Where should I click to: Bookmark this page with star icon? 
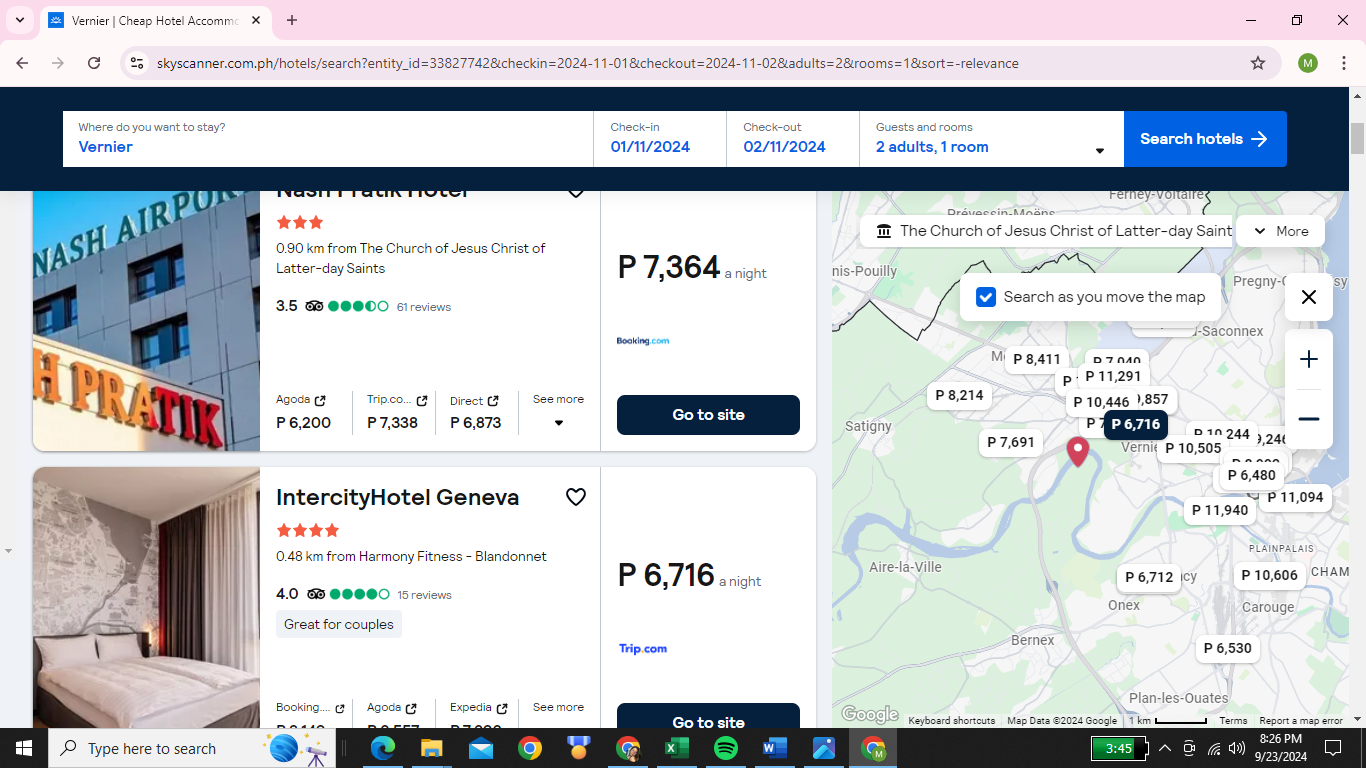click(x=1258, y=63)
